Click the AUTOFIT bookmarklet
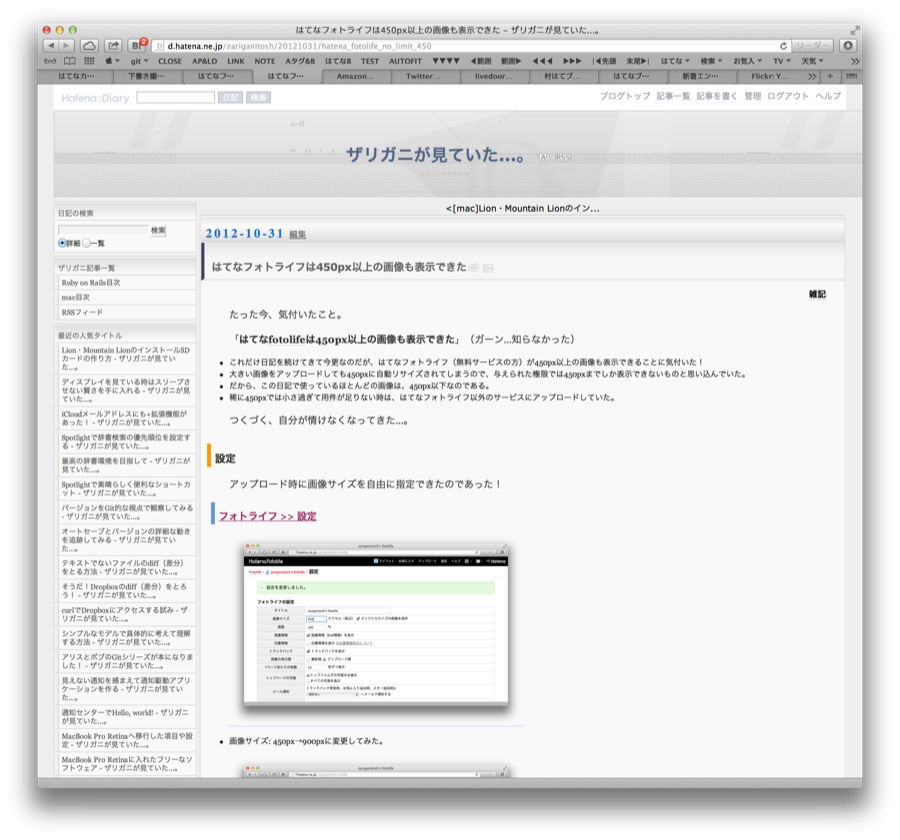 point(405,61)
